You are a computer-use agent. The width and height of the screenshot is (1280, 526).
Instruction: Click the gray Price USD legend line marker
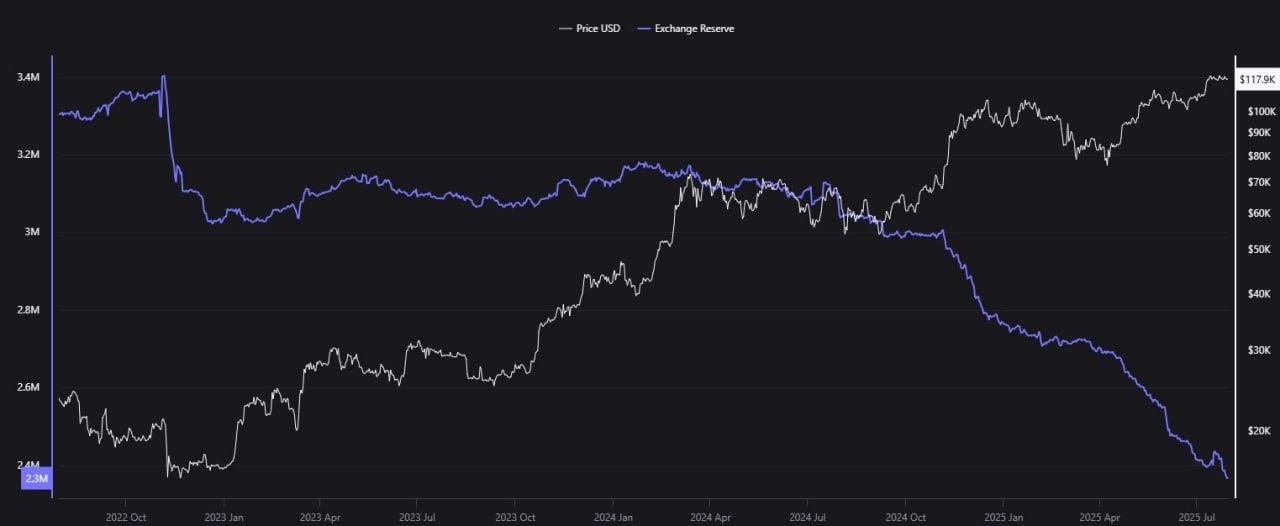coord(565,28)
